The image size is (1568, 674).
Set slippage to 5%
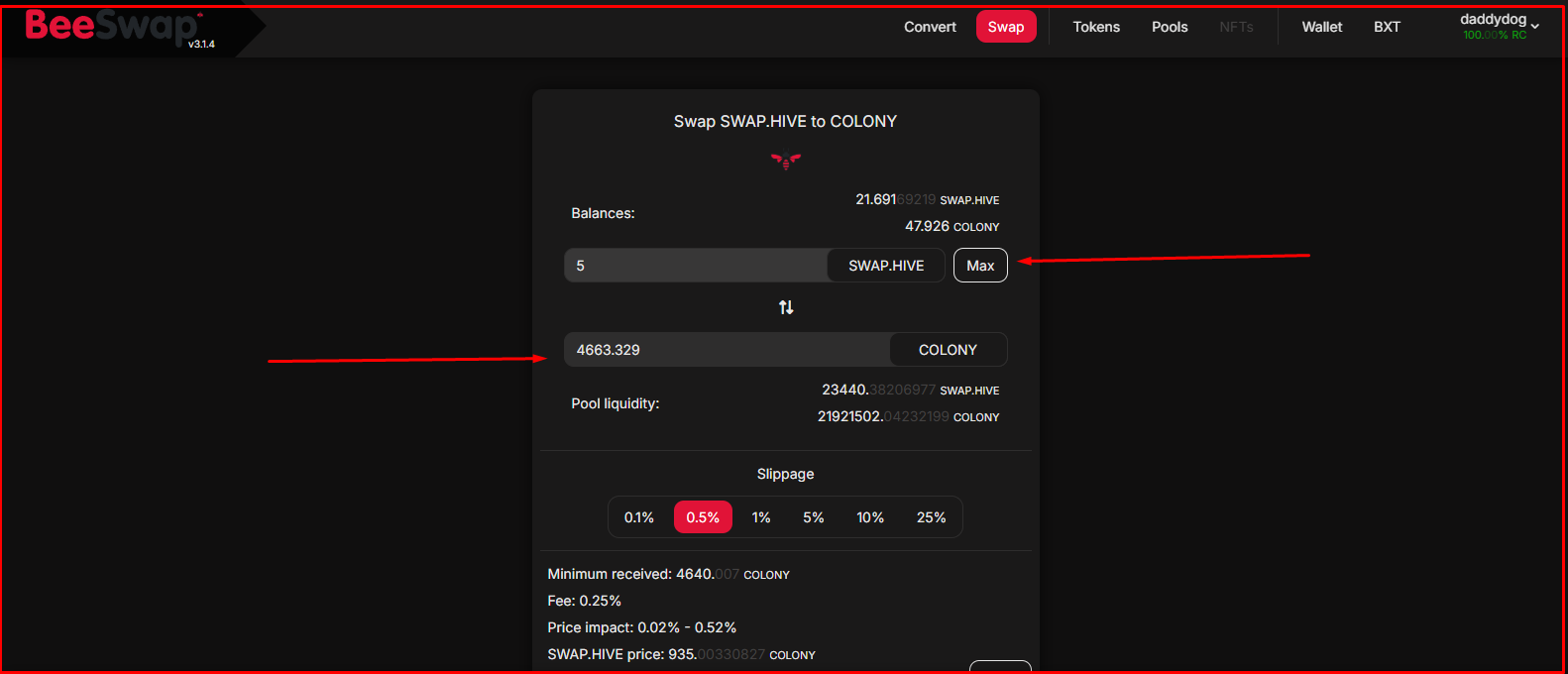tap(814, 517)
